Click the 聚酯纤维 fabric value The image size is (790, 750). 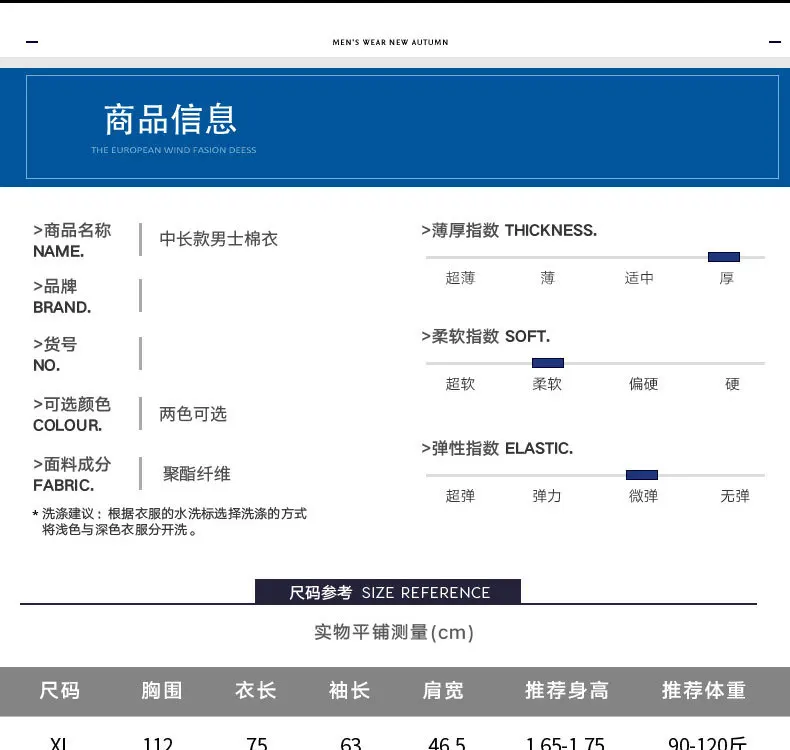tap(196, 473)
